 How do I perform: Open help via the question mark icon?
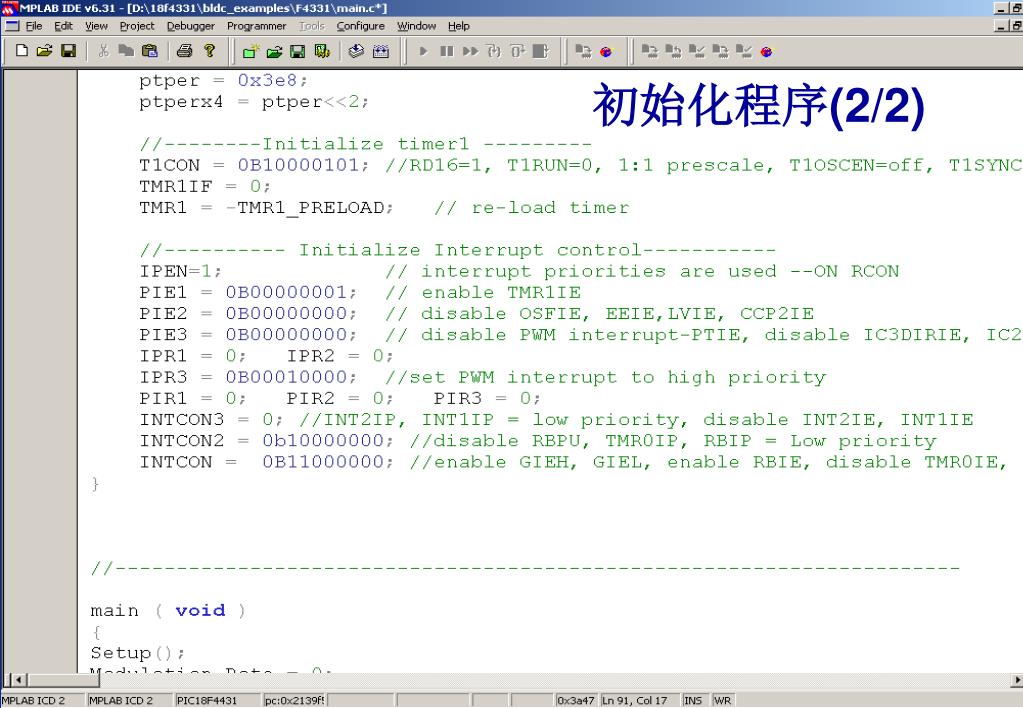click(209, 51)
